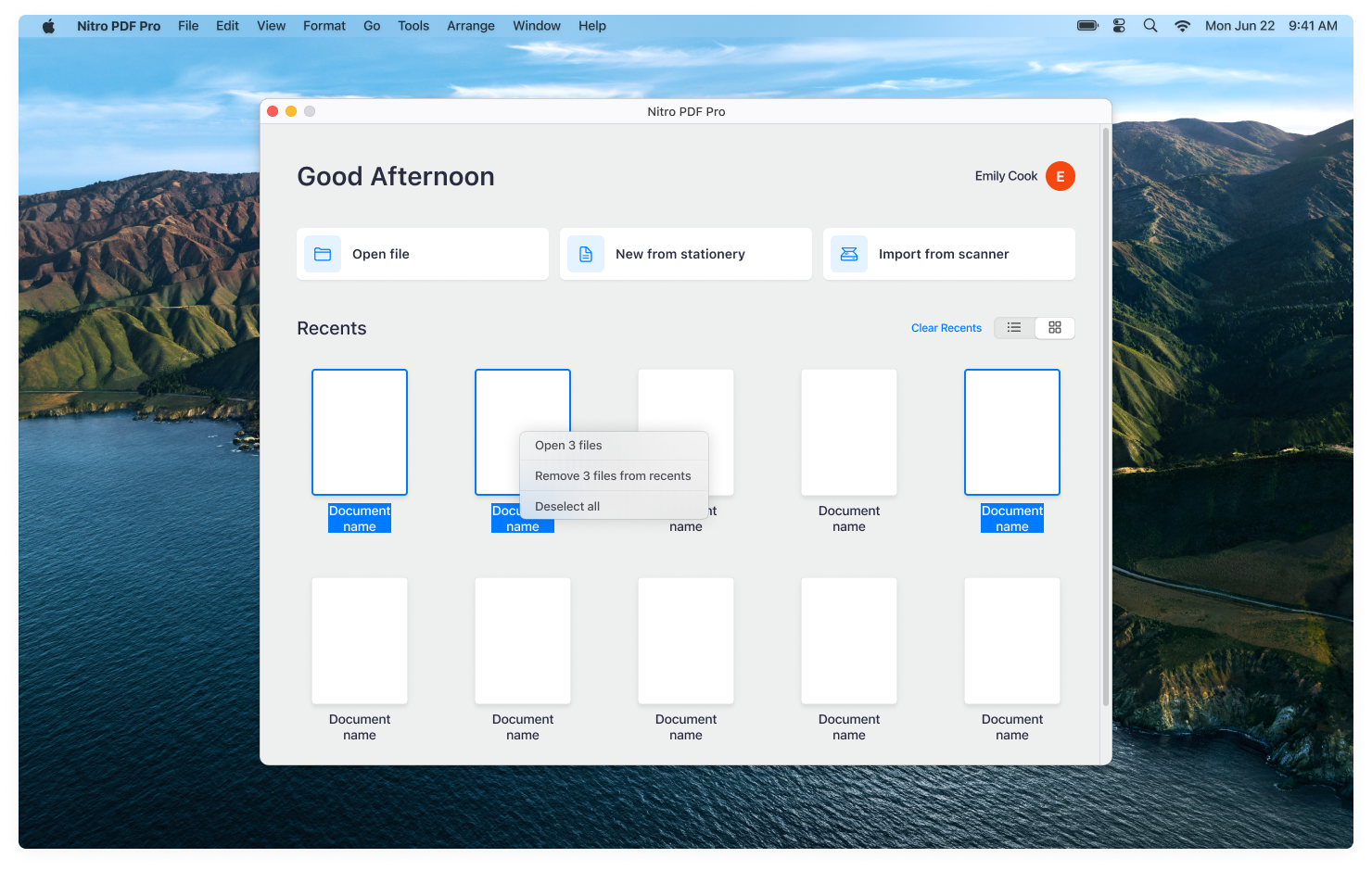Click Clear Recents link
Viewport: 1372px width, 871px height.
946,327
